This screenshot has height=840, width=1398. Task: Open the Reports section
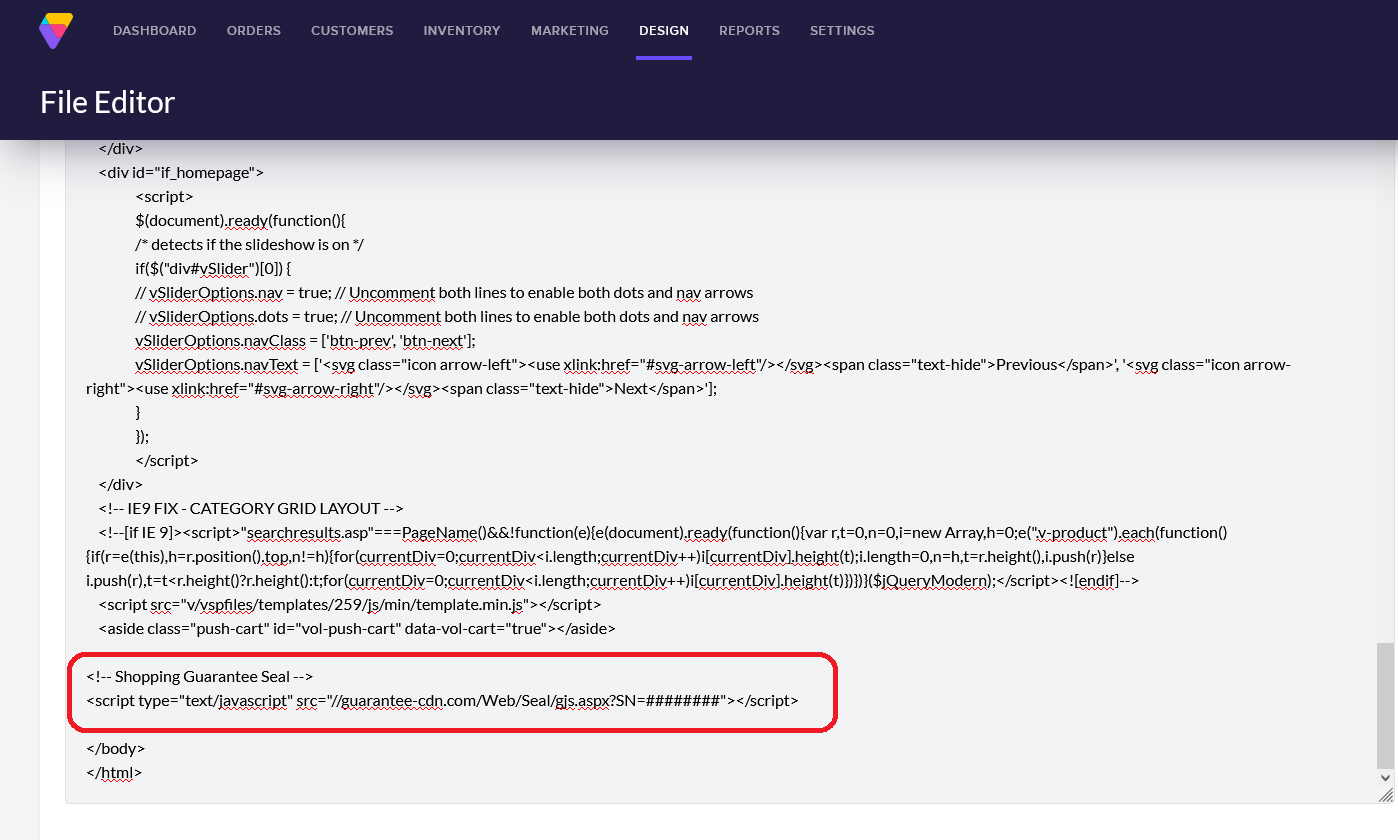749,31
